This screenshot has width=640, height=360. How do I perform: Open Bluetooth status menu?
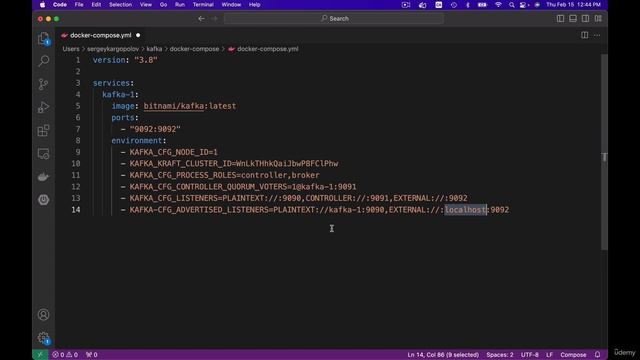coord(468,4)
